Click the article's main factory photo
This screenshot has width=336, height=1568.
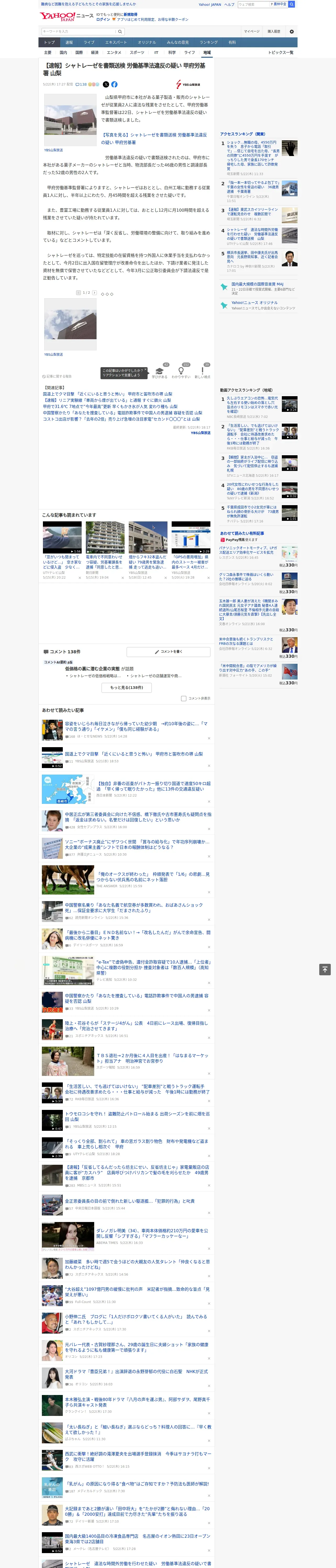[x=70, y=120]
